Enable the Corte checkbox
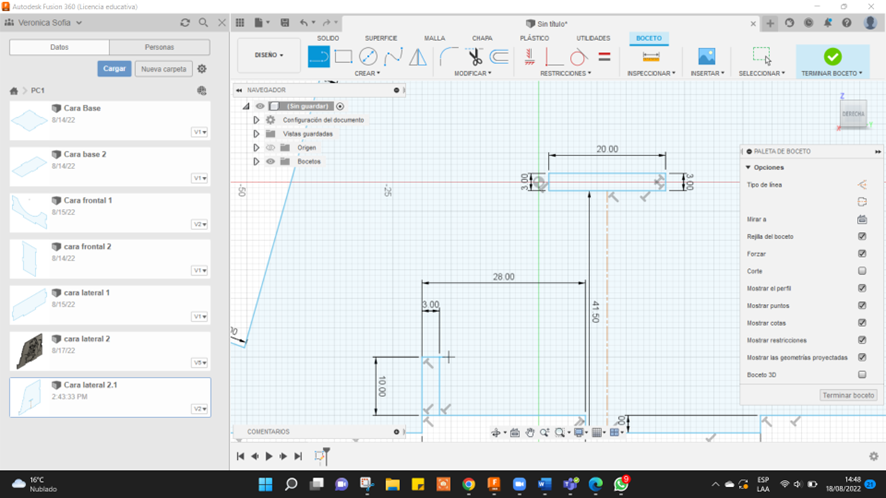 click(862, 271)
